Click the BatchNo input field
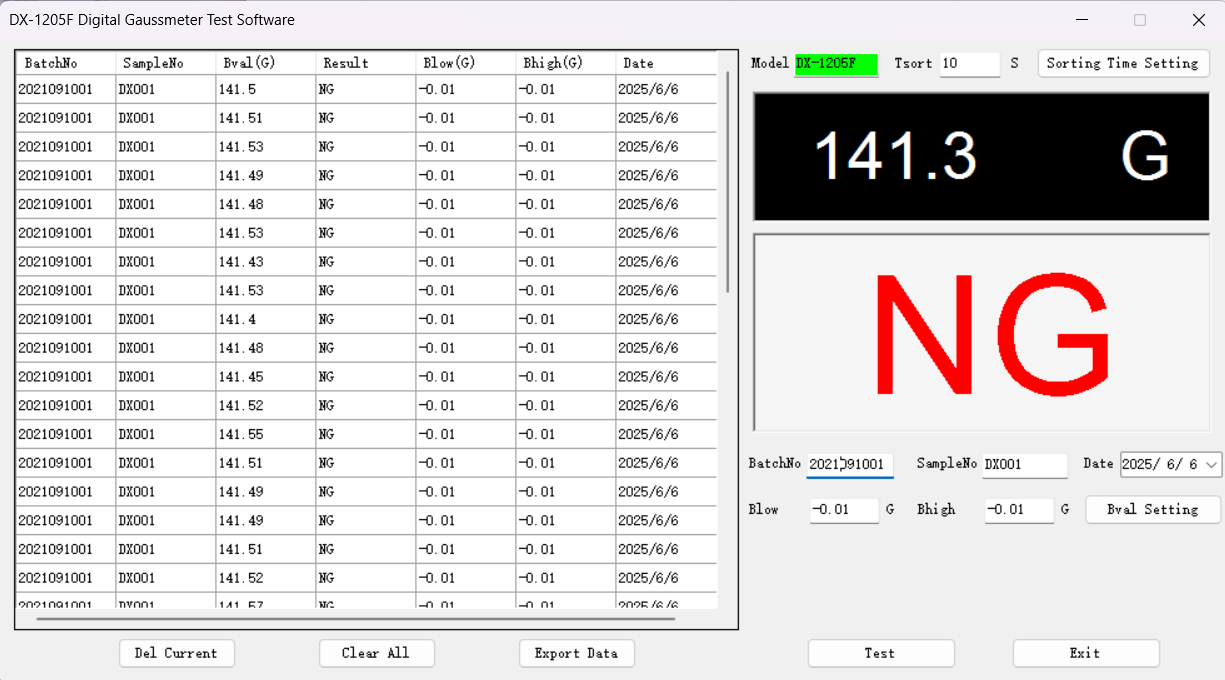The height and width of the screenshot is (680, 1225). point(850,465)
